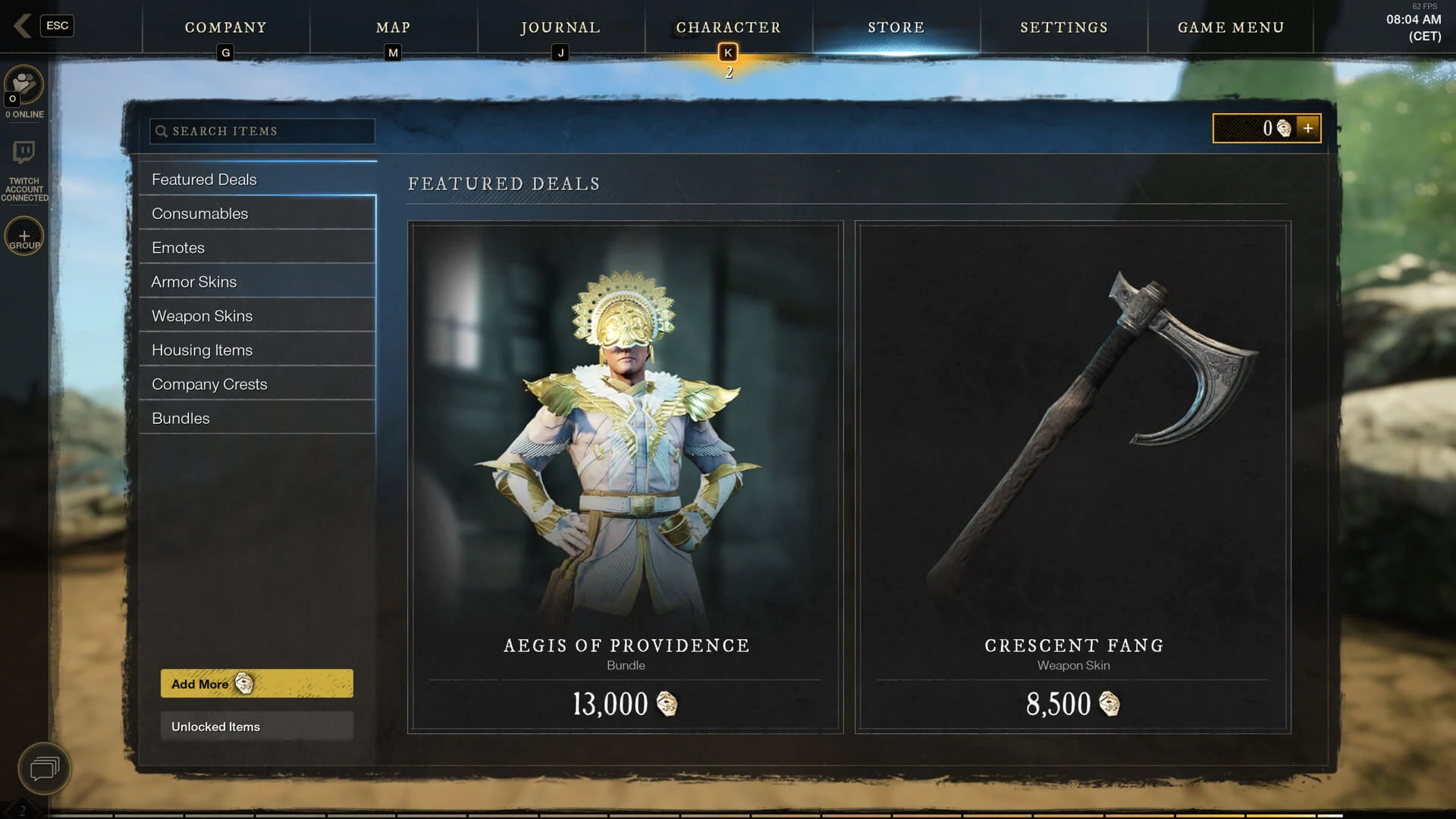Image resolution: width=1456 pixels, height=819 pixels.
Task: Open the Group plus icon
Action: [x=24, y=237]
